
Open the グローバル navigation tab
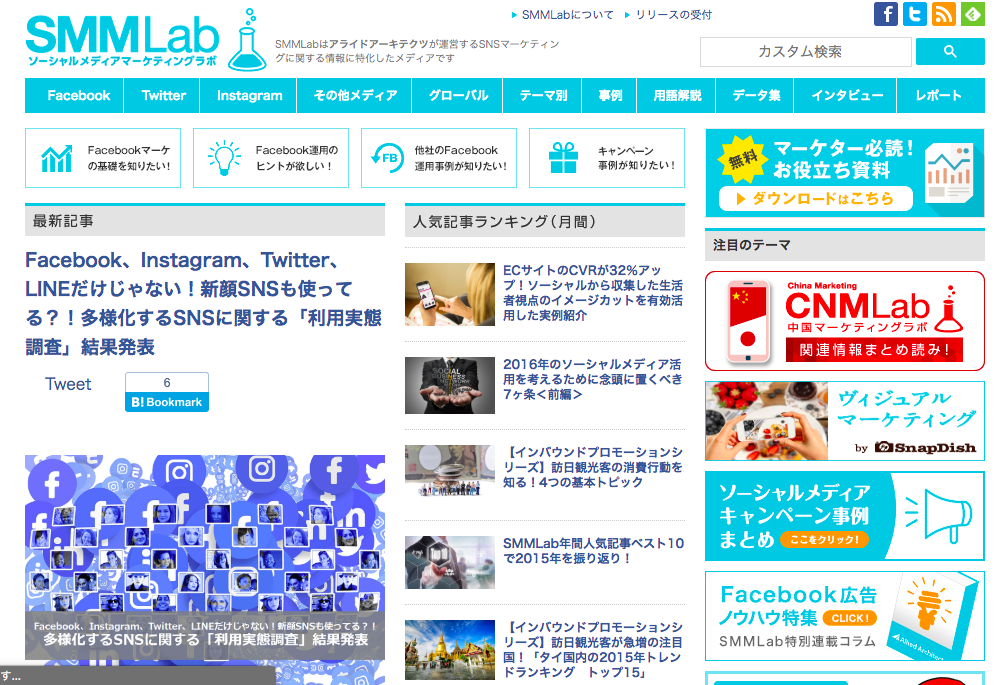pyautogui.click(x=458, y=96)
